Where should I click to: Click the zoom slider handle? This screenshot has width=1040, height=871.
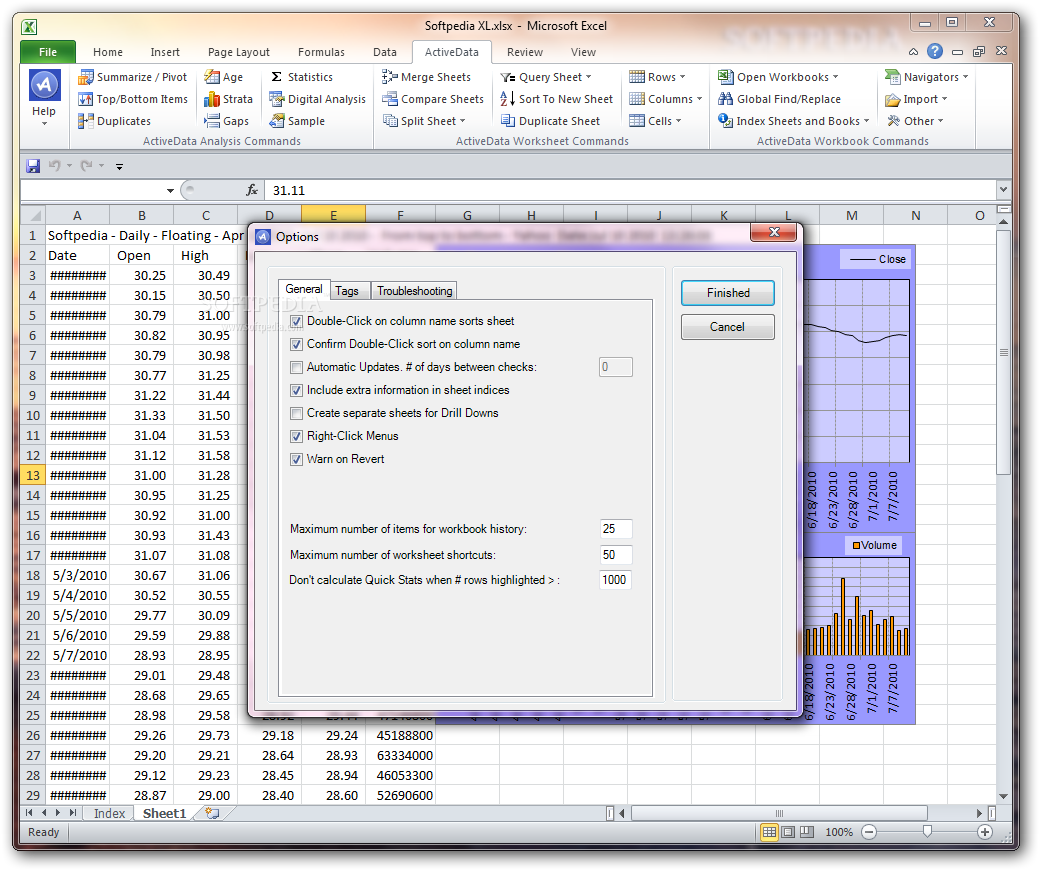tap(927, 832)
